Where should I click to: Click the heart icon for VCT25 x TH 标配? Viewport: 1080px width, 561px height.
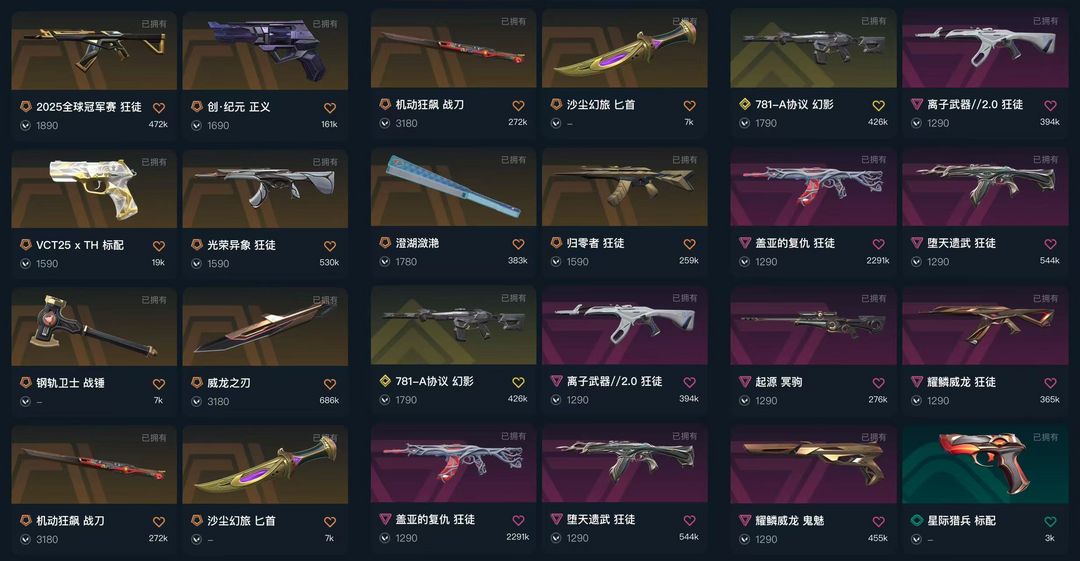158,246
